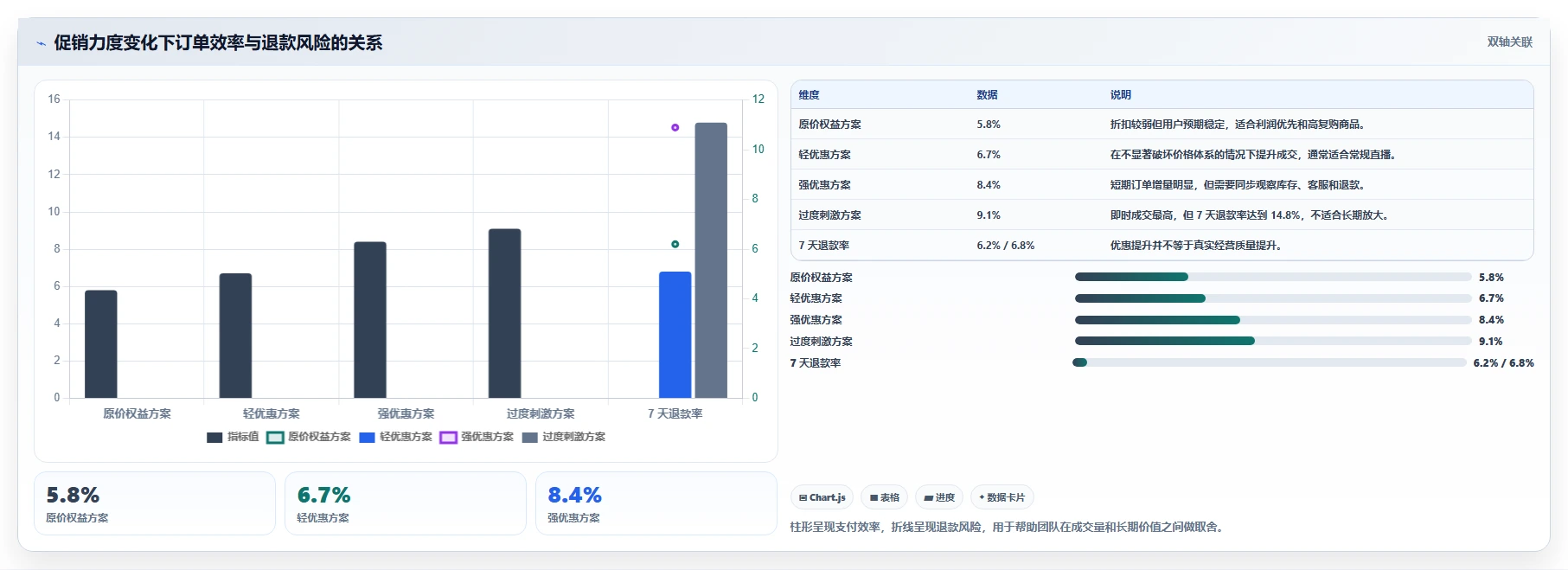
Task: Click the purple data point in chart
Action: tap(675, 127)
